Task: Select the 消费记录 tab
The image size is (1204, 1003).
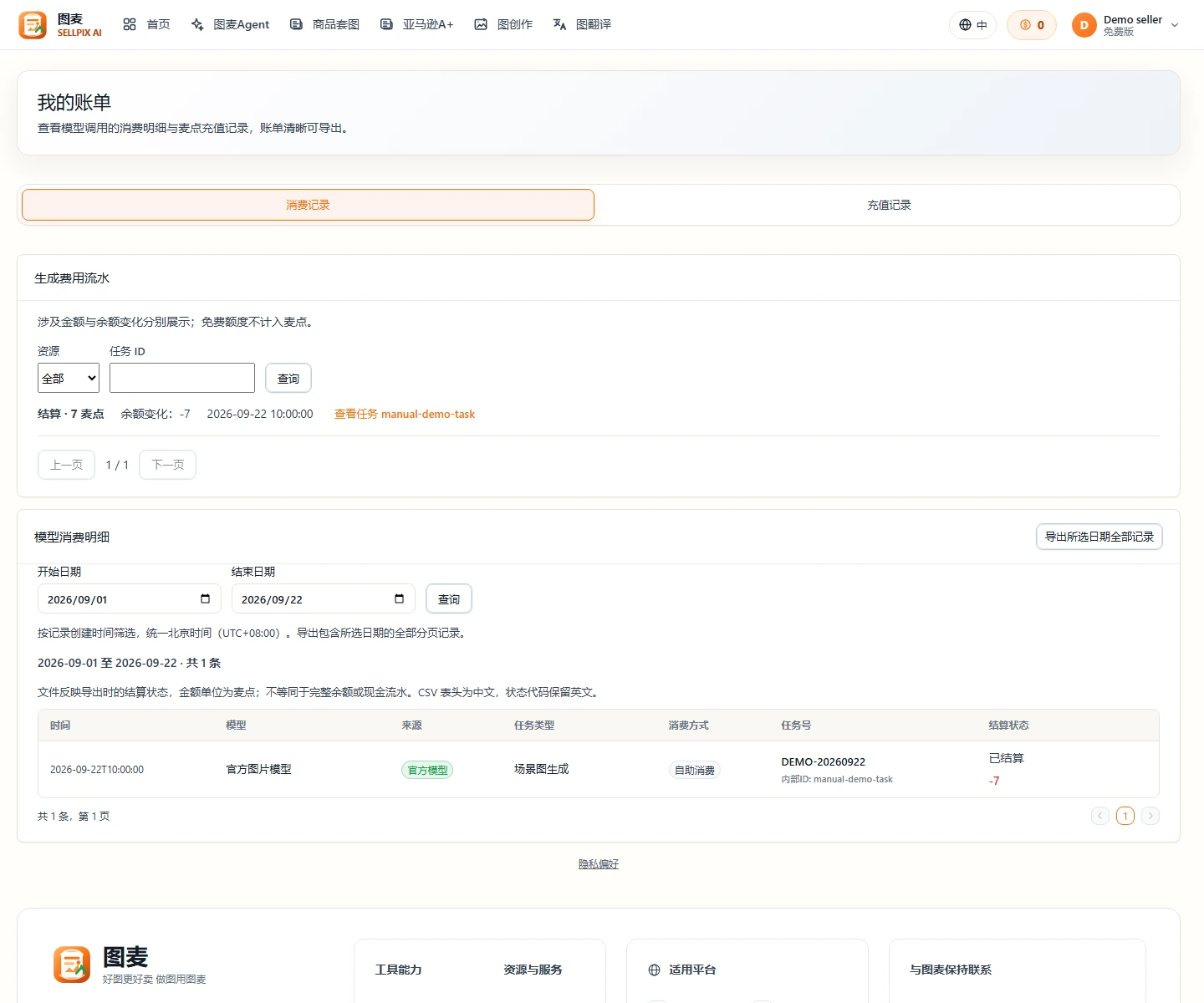Action: (x=308, y=205)
